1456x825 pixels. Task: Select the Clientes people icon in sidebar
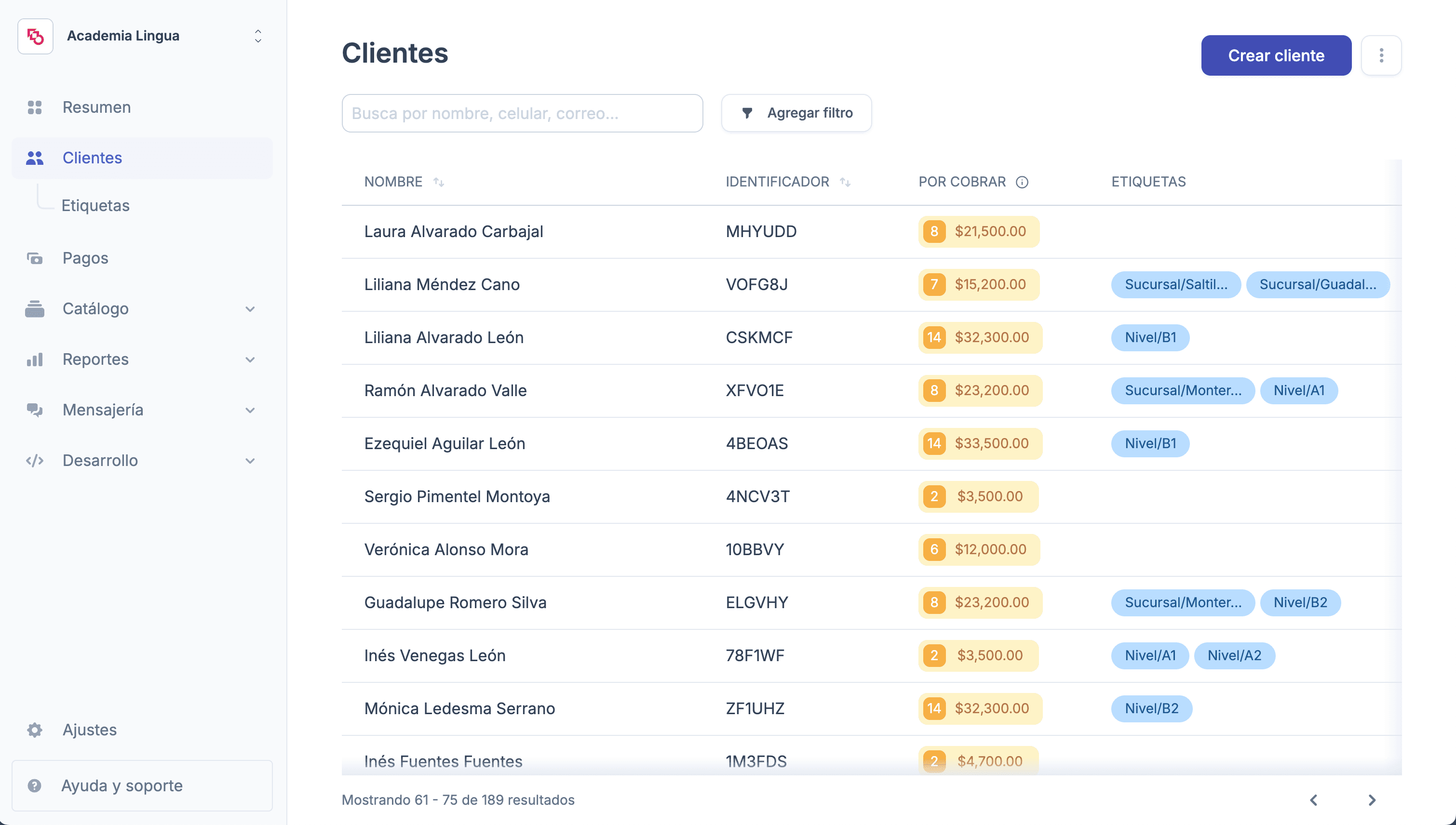[35, 159]
